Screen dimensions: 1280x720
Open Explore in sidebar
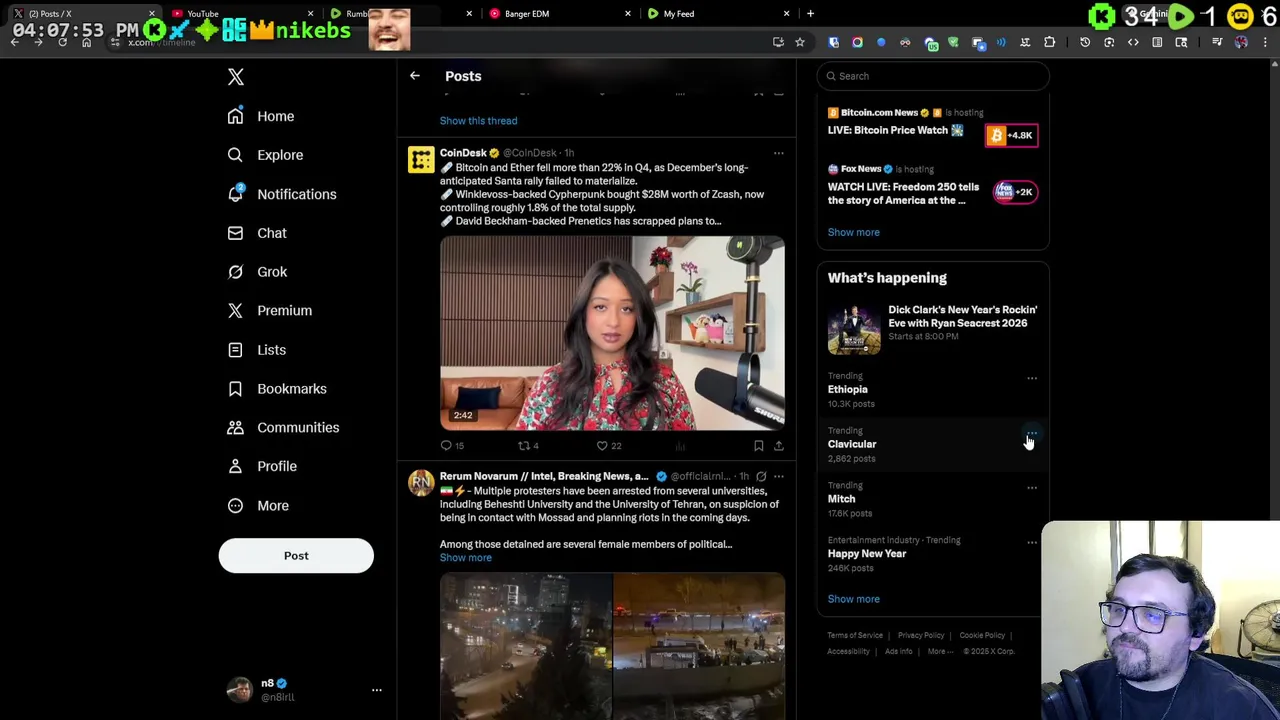(264, 155)
